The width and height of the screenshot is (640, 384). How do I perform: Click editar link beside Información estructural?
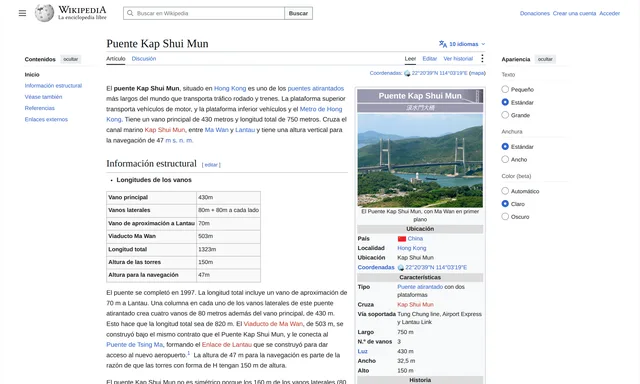pos(211,165)
